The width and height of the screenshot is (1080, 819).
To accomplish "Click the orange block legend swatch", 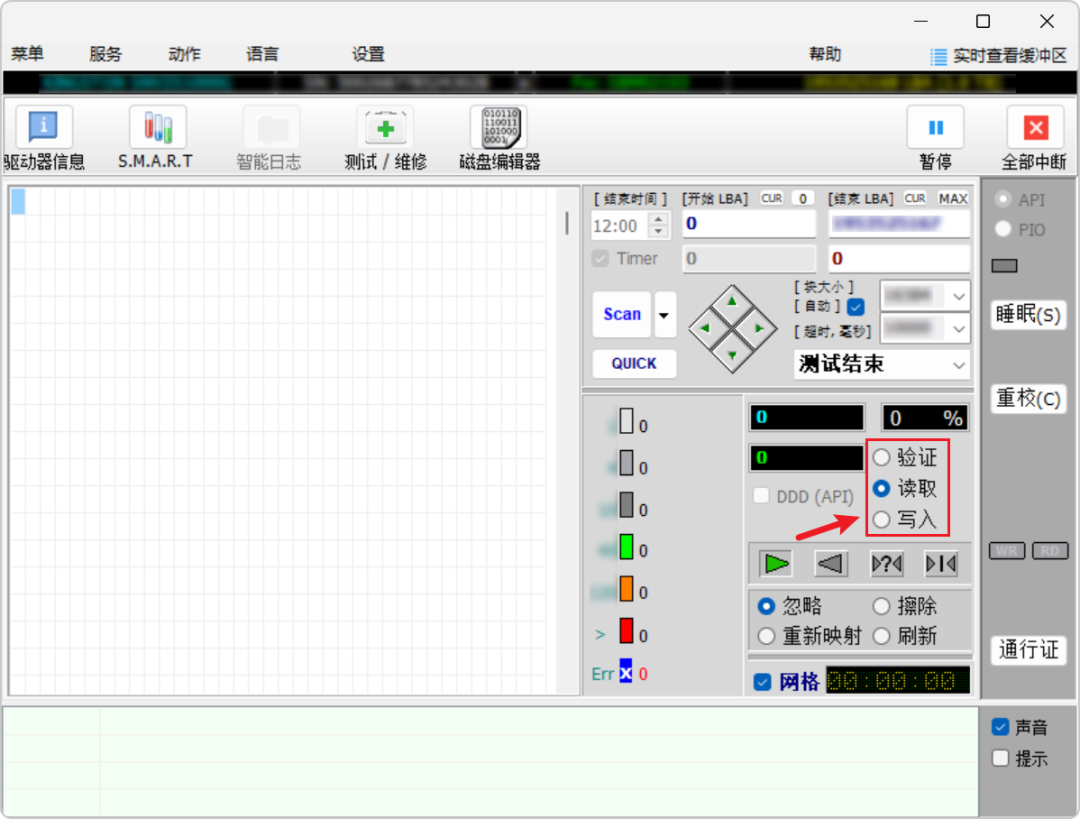I will click(626, 588).
